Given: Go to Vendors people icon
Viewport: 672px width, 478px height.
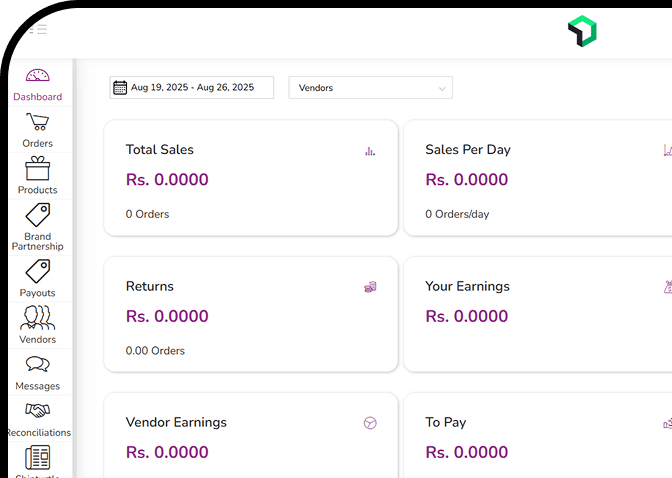Looking at the screenshot, I should click(x=38, y=318).
